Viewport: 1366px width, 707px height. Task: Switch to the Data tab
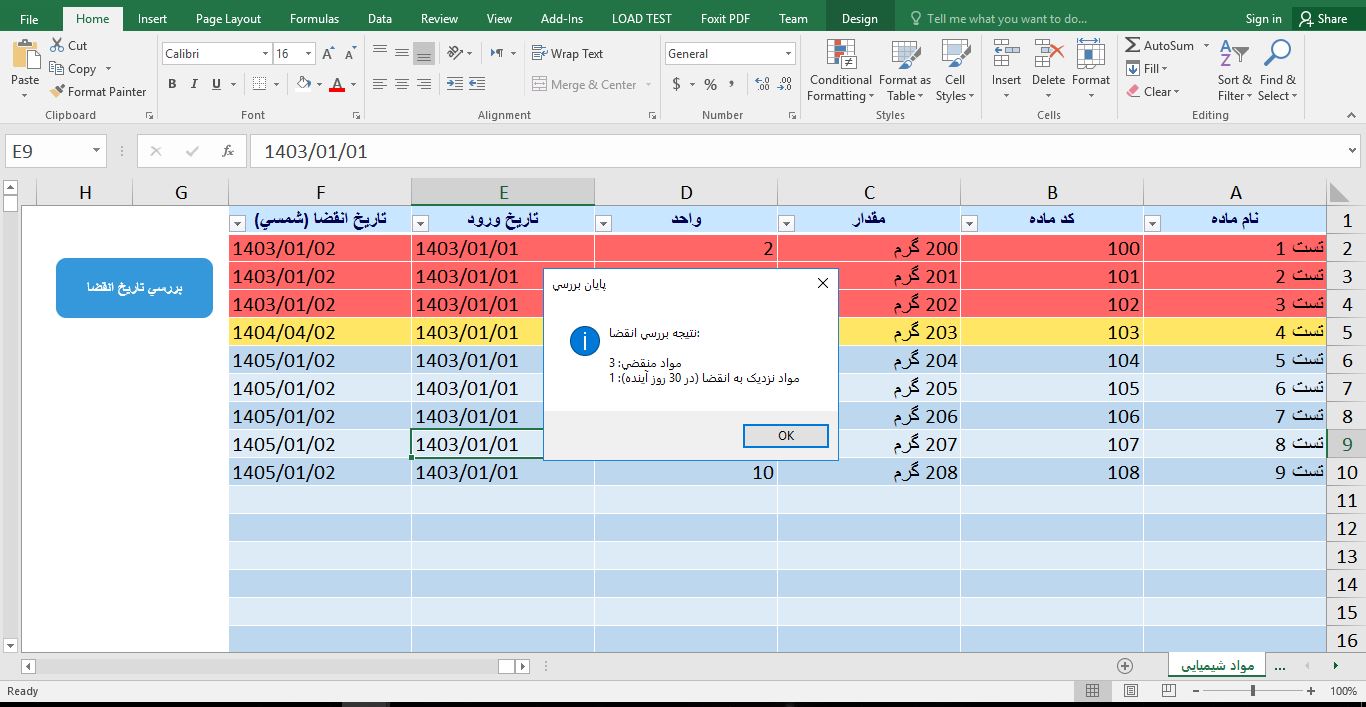pos(379,18)
